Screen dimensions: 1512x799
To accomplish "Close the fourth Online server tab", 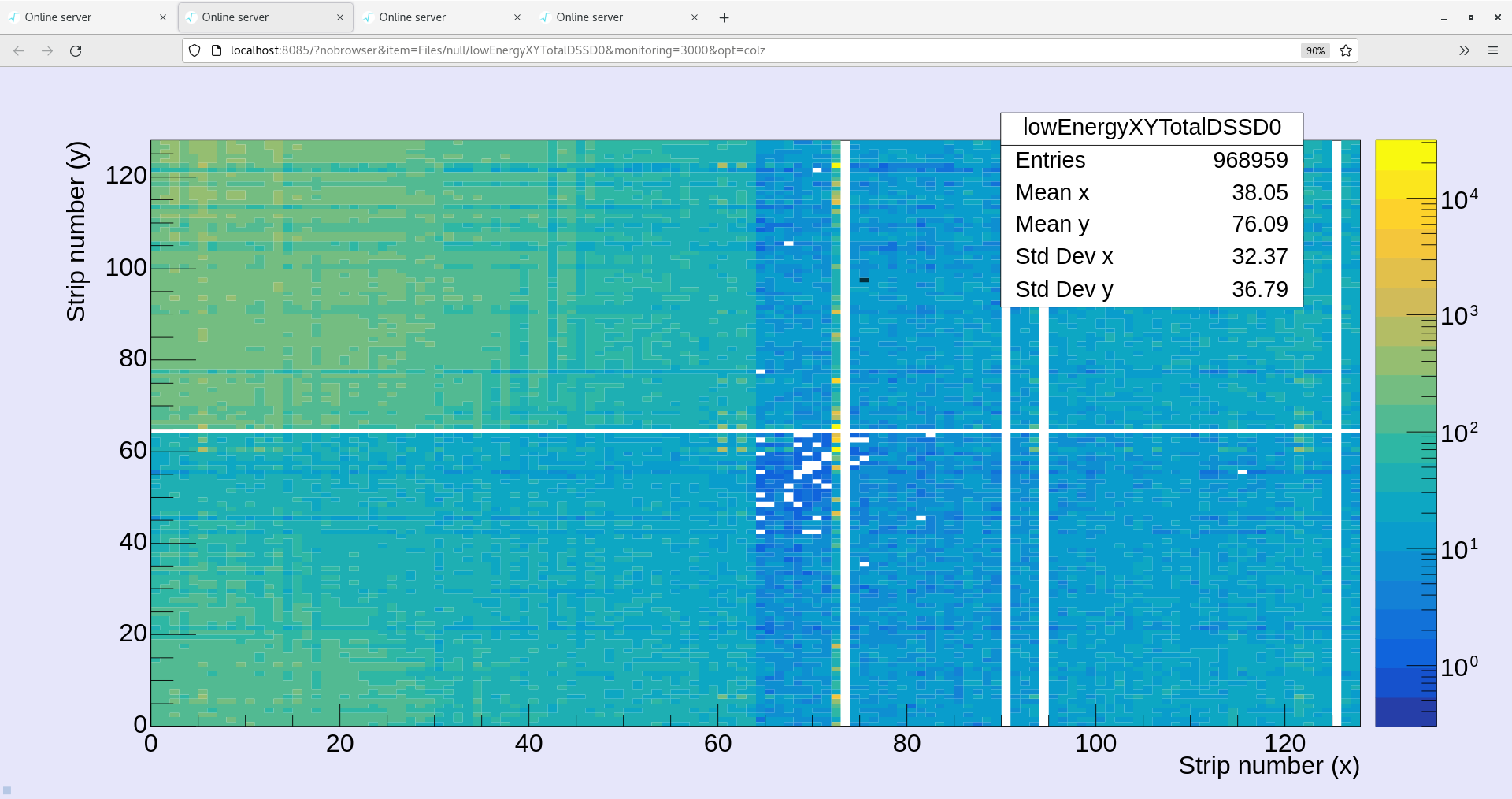I will (695, 17).
